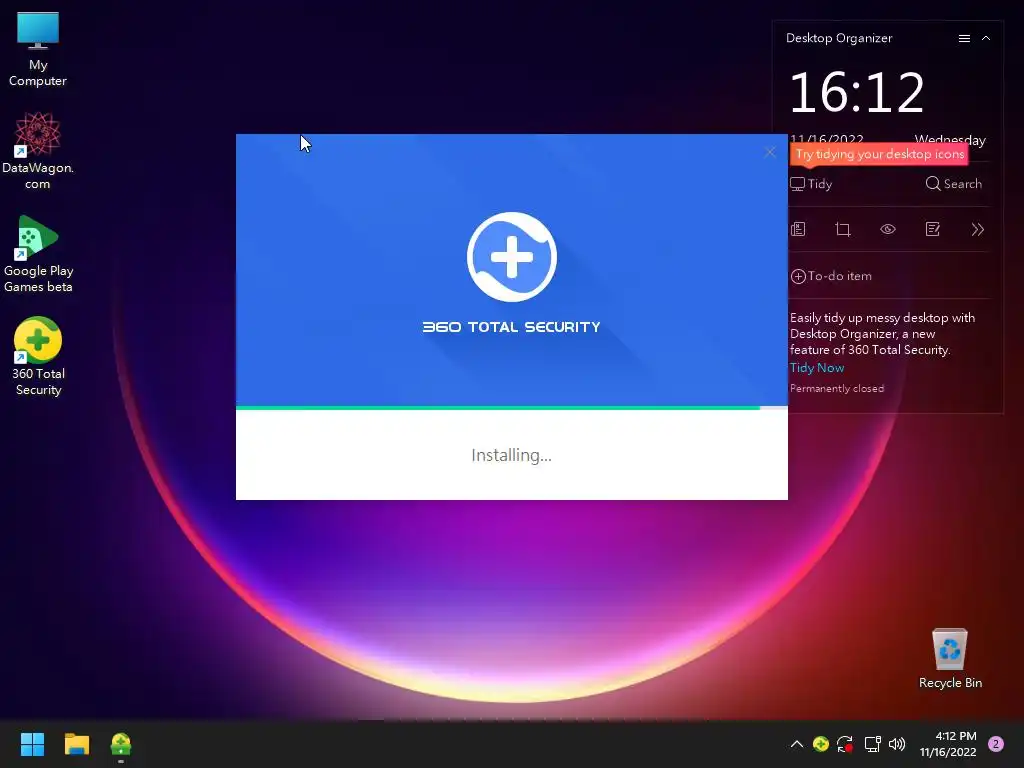Open the notification badge showing 2
Viewport: 1024px width, 768px height.
pyautogui.click(x=996, y=744)
